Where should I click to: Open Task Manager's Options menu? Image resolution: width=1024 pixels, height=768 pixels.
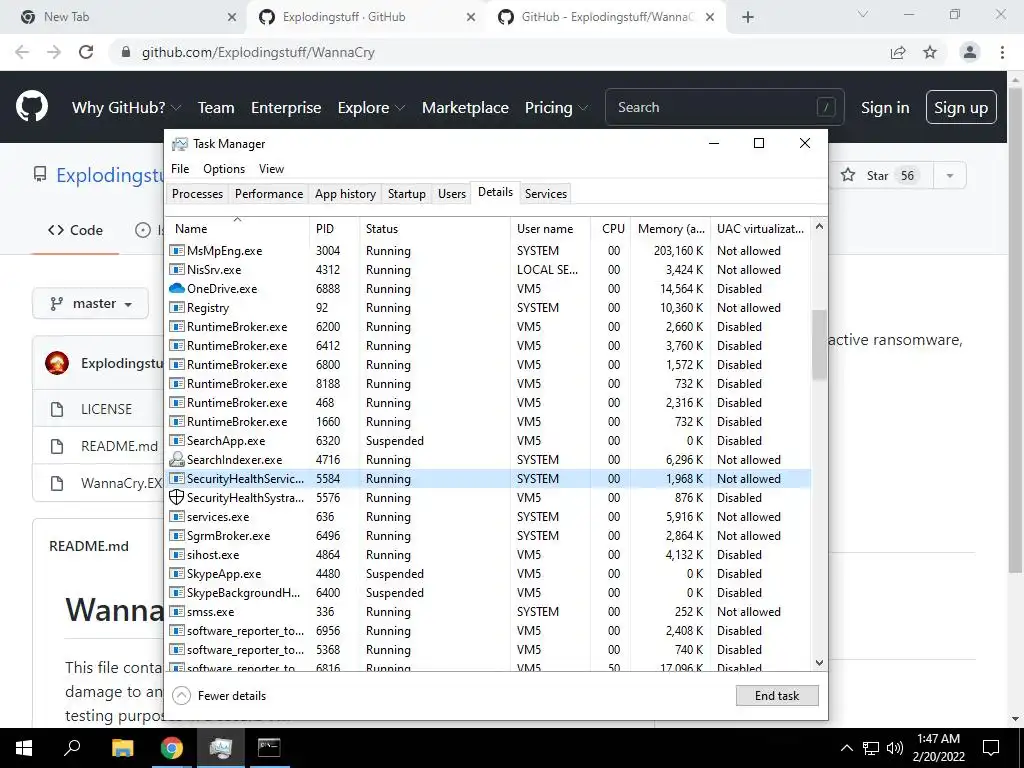point(224,168)
